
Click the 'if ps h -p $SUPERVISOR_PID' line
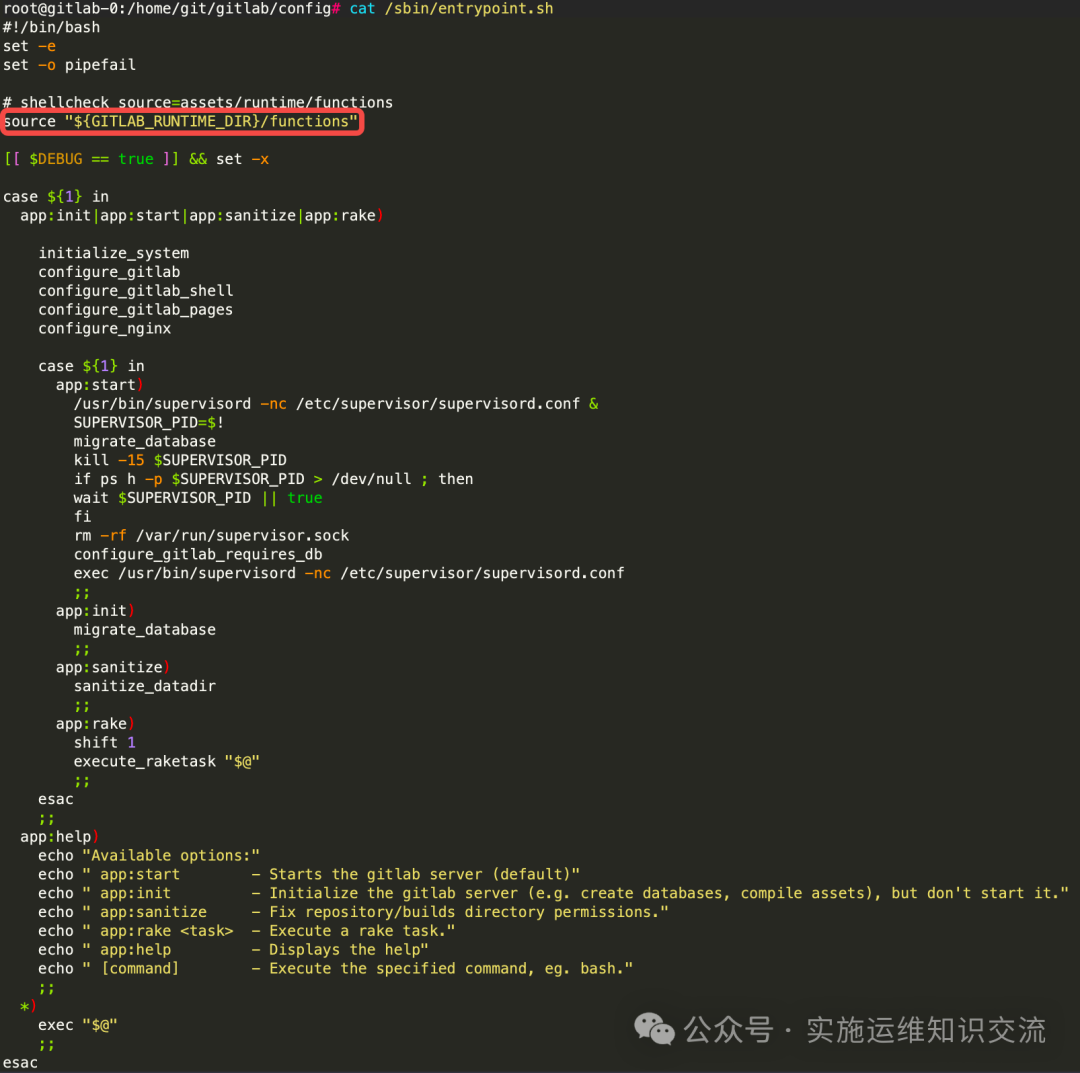pos(273,479)
